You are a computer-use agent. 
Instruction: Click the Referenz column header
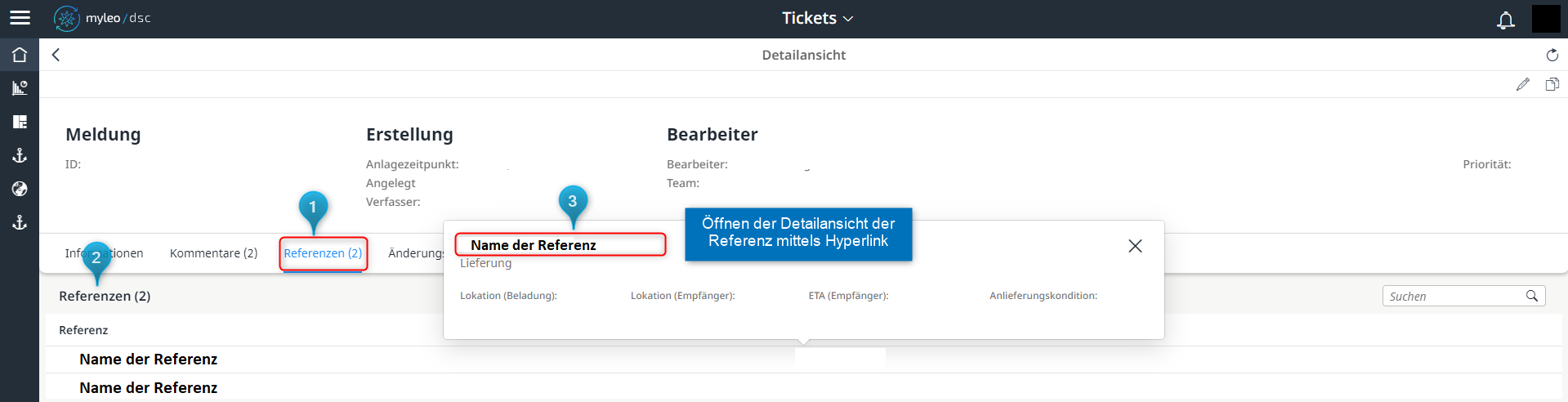point(83,330)
